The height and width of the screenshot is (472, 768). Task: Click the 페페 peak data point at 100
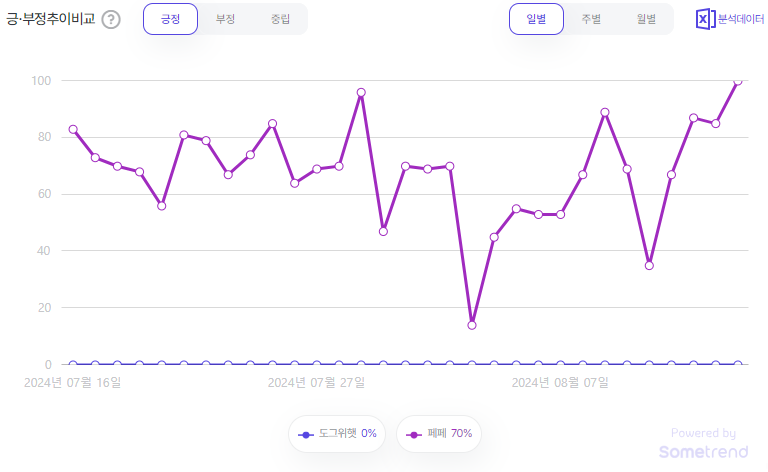coord(738,81)
